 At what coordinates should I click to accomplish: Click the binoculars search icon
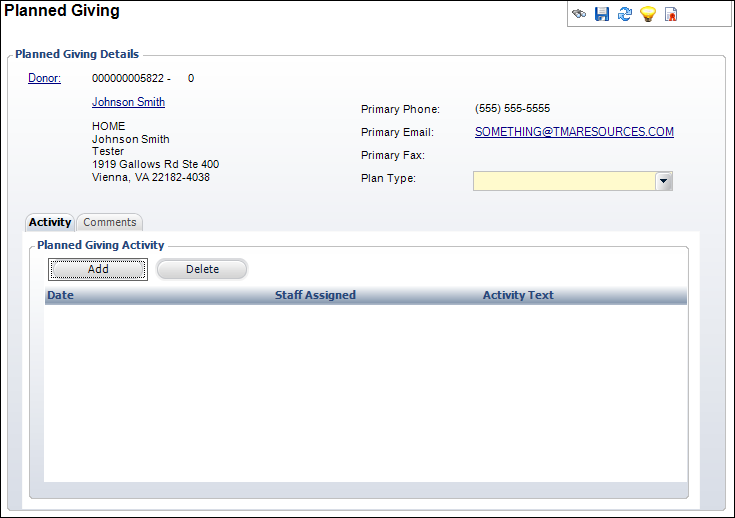[x=579, y=14]
